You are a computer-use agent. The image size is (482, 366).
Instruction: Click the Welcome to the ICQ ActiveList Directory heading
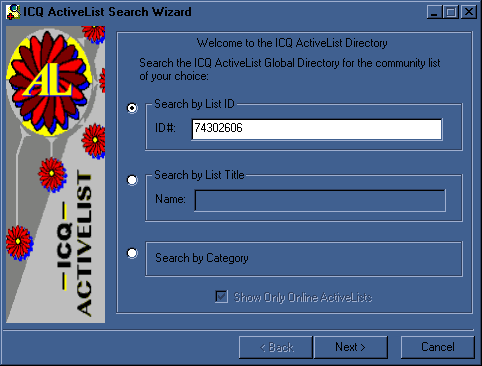pyautogui.click(x=292, y=43)
